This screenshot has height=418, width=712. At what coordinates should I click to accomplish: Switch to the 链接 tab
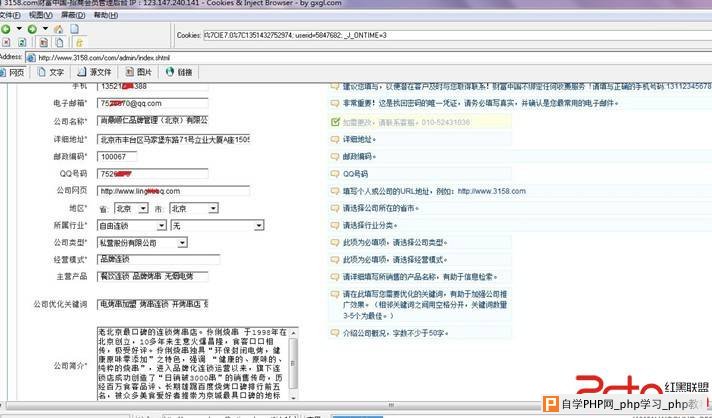179,72
